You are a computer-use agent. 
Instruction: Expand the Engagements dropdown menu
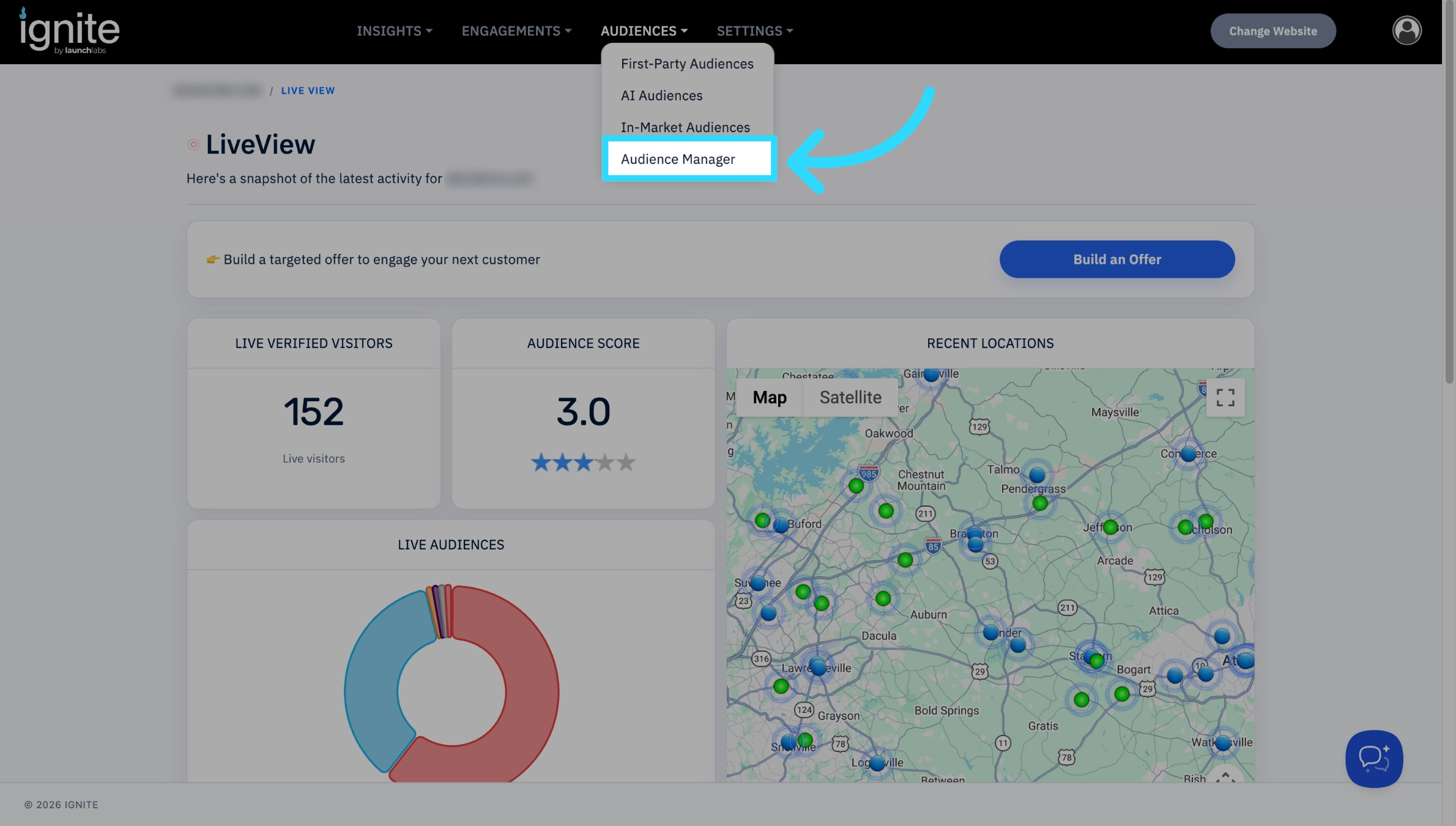pyautogui.click(x=516, y=31)
